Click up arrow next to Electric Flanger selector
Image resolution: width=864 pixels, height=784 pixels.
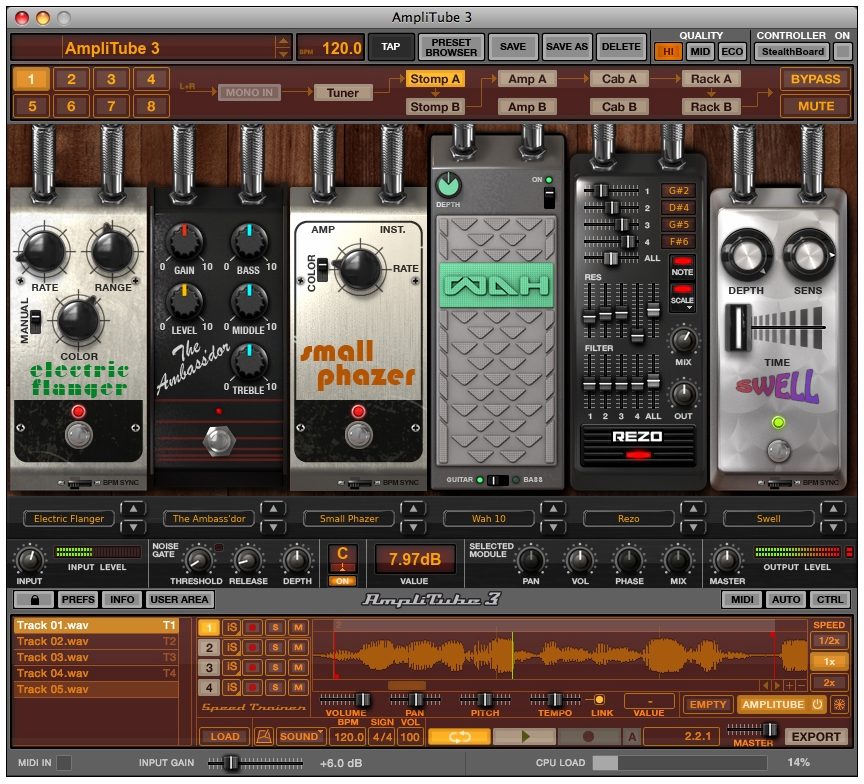pyautogui.click(x=133, y=509)
